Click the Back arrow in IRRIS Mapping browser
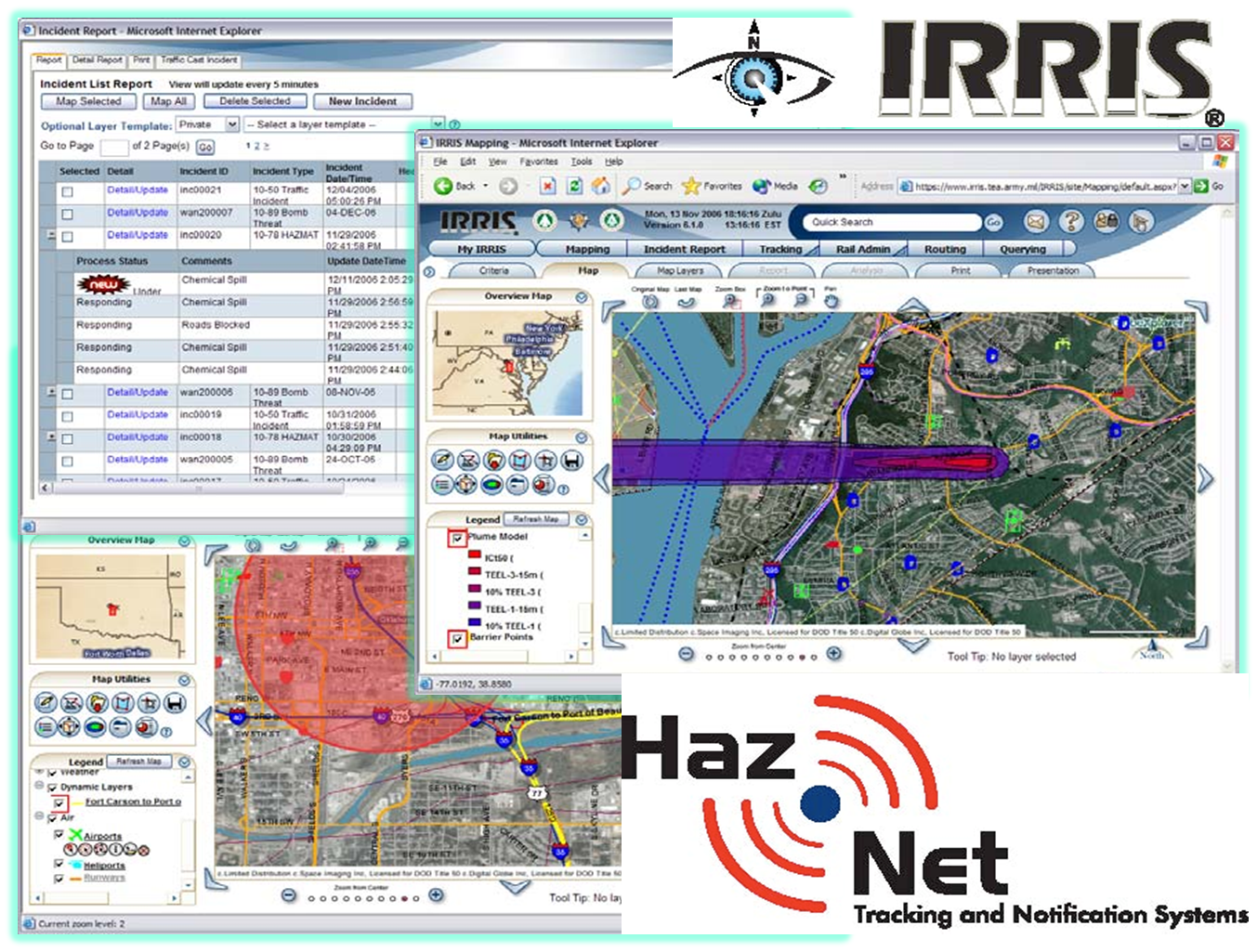 (x=443, y=186)
